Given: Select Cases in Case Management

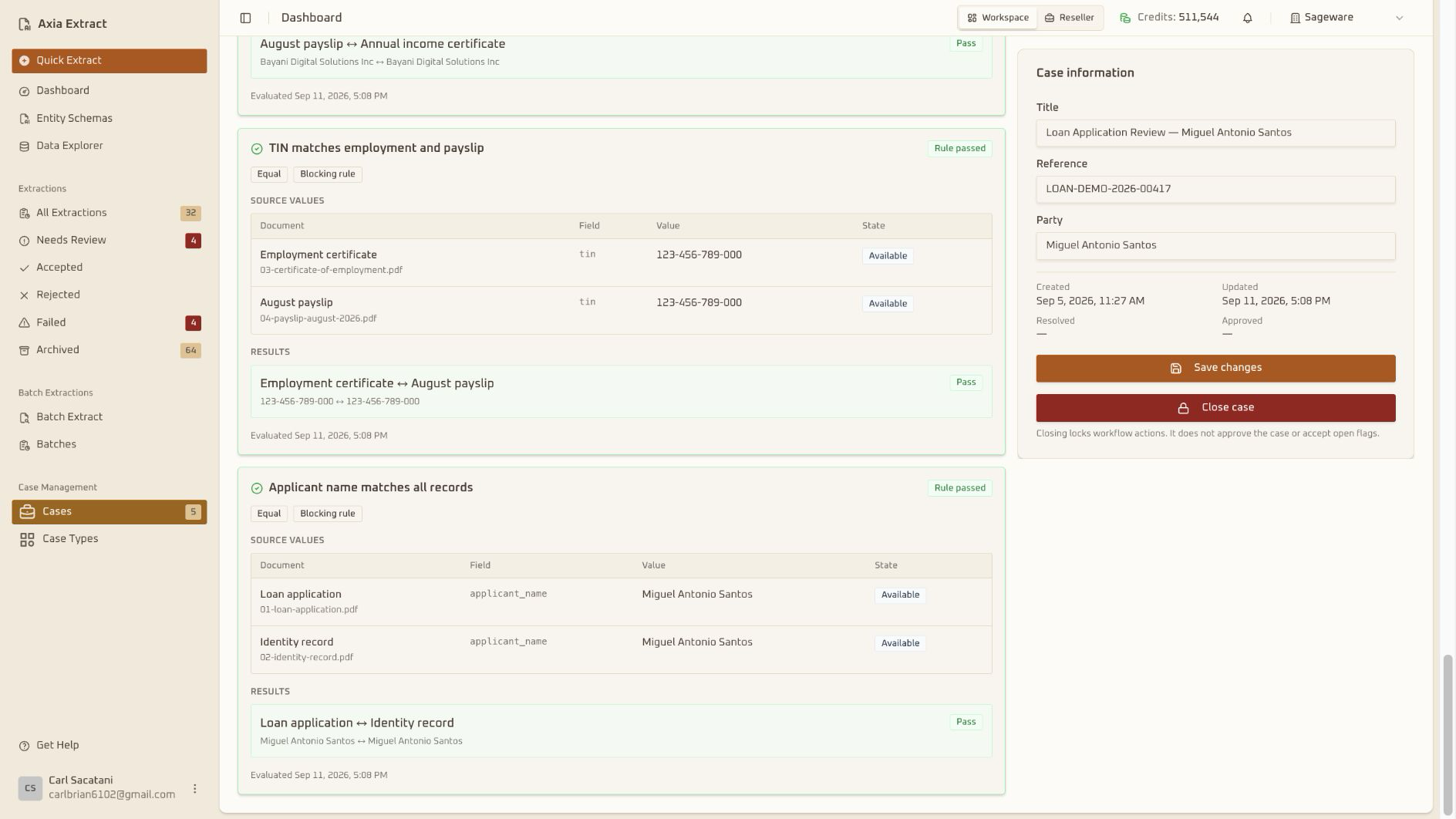Looking at the screenshot, I should point(109,512).
